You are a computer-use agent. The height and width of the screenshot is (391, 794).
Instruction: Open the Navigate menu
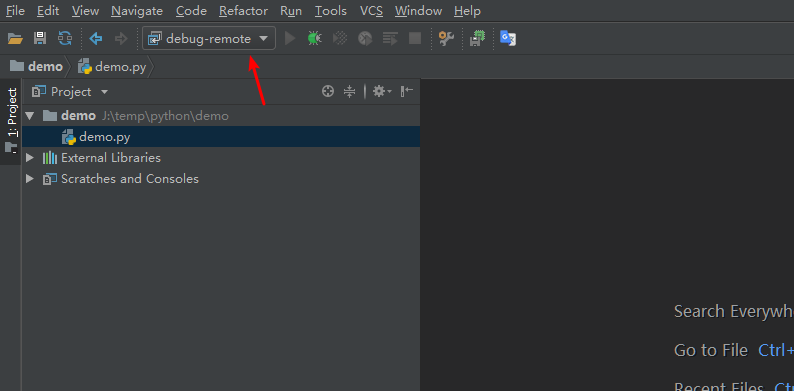[x=137, y=11]
